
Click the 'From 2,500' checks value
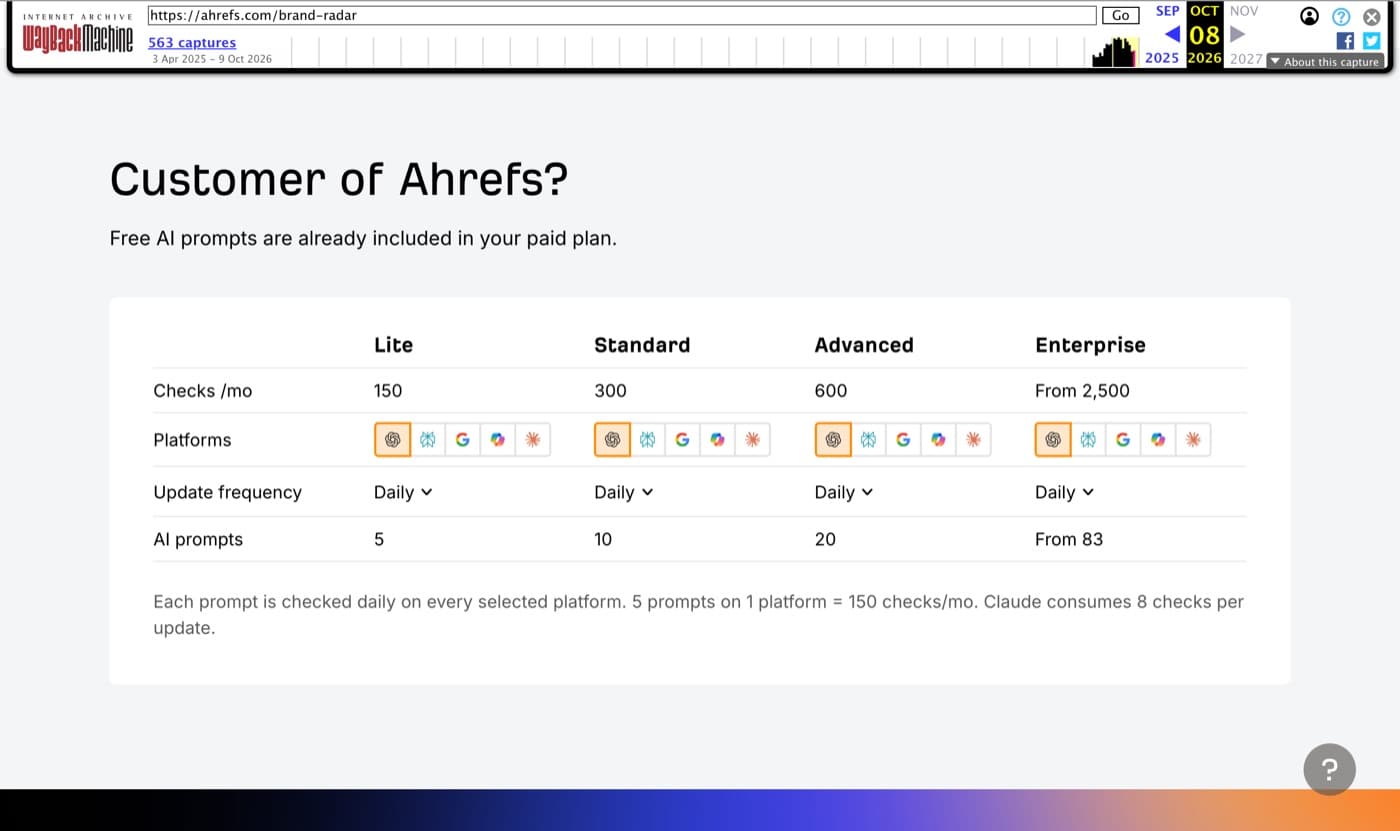coord(1082,391)
